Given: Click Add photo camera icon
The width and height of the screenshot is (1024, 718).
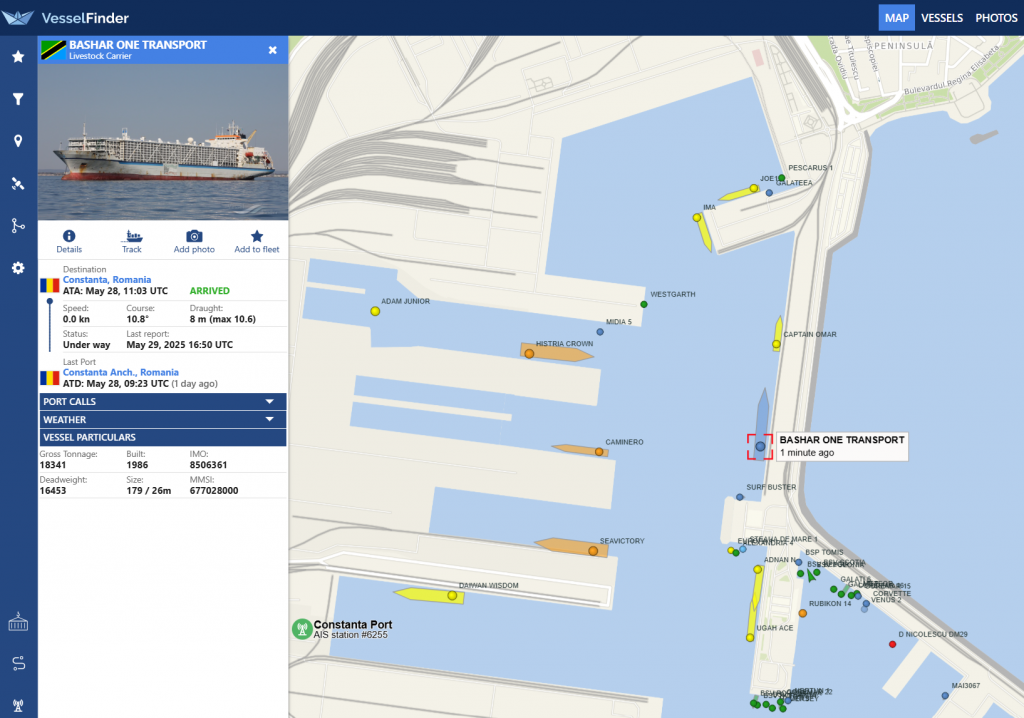Looking at the screenshot, I should point(194,240).
